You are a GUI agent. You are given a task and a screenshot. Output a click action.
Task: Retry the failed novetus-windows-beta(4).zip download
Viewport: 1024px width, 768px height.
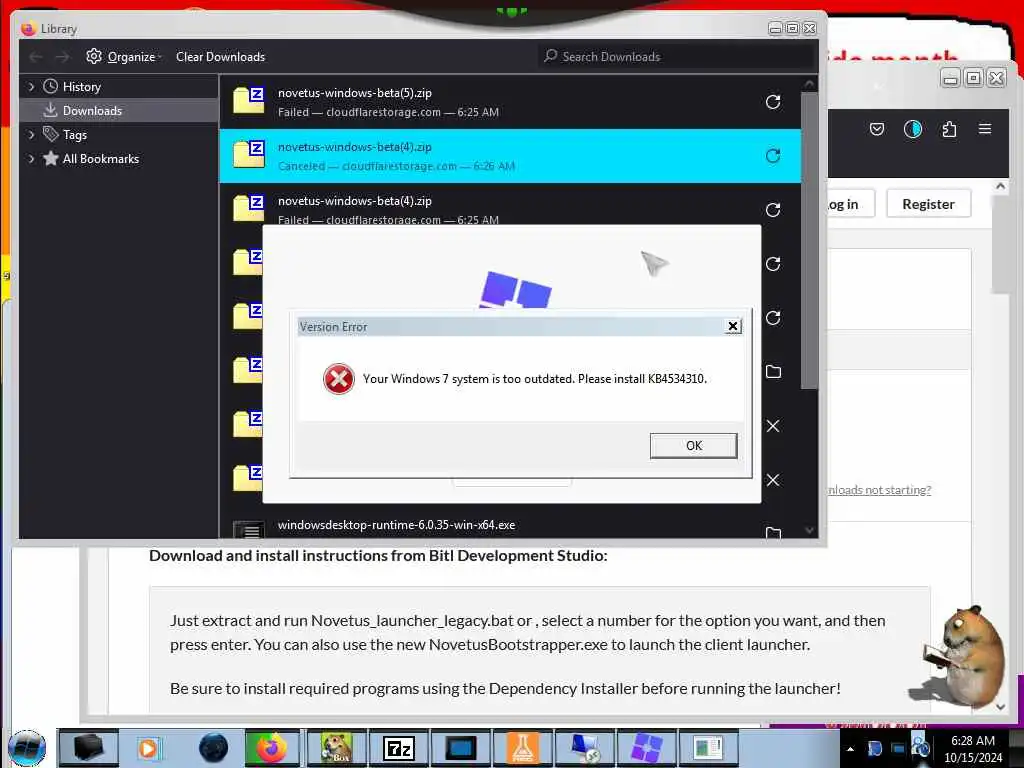(773, 210)
